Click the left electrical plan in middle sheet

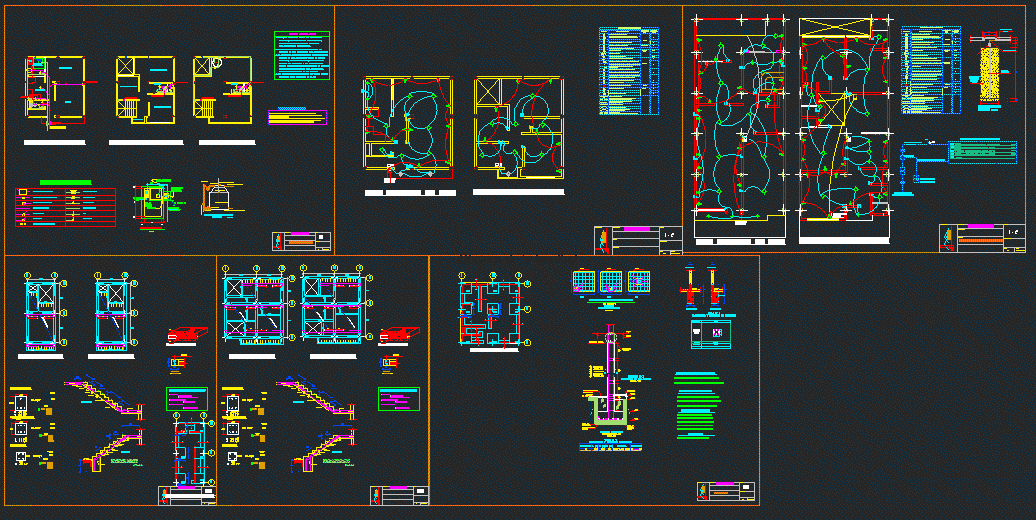(x=408, y=130)
